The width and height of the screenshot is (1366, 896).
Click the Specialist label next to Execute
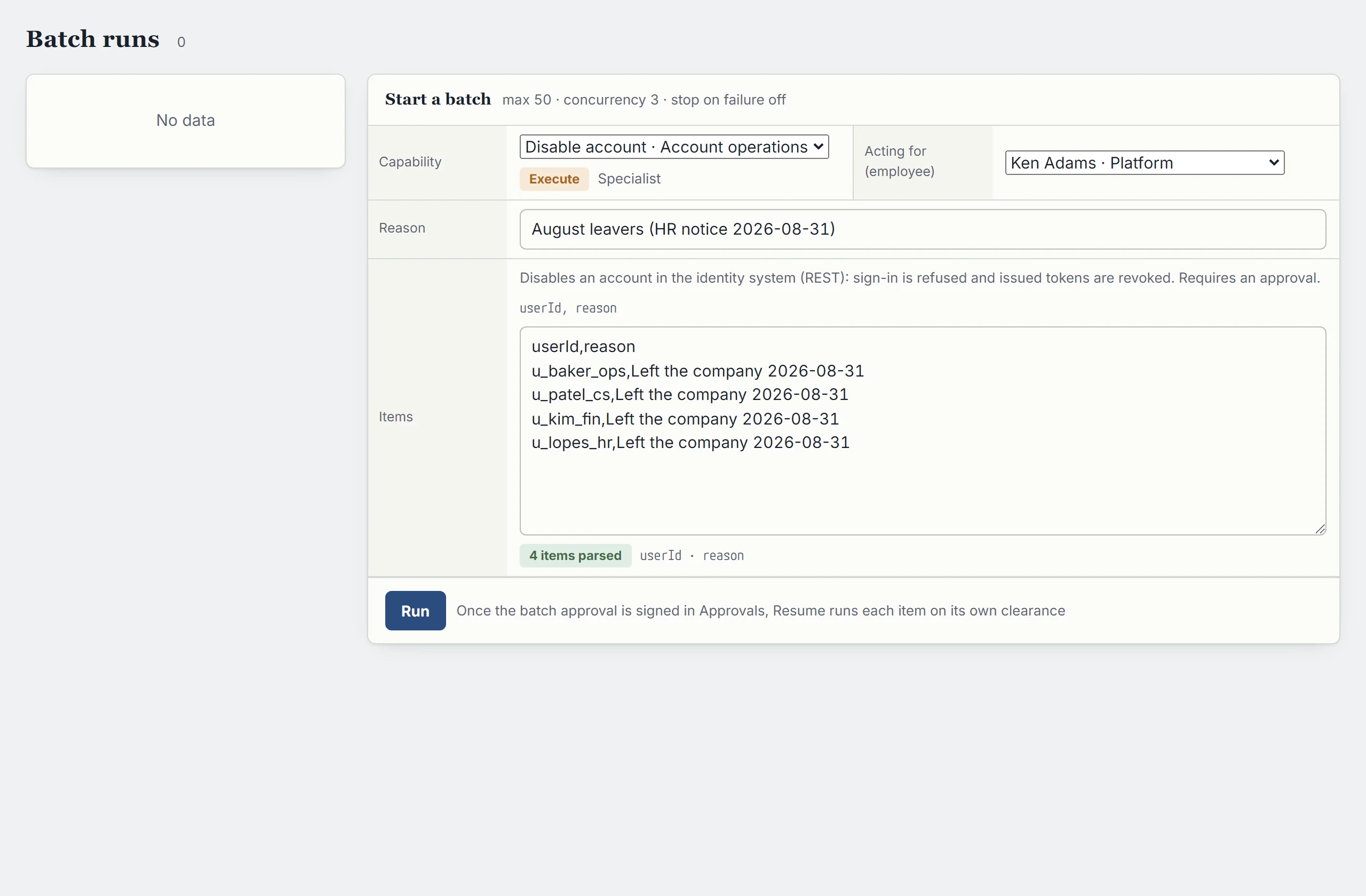[629, 179]
